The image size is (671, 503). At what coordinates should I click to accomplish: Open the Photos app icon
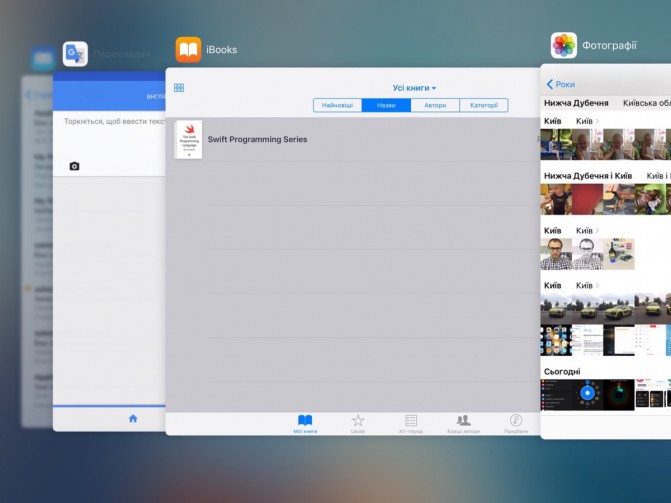[564, 45]
